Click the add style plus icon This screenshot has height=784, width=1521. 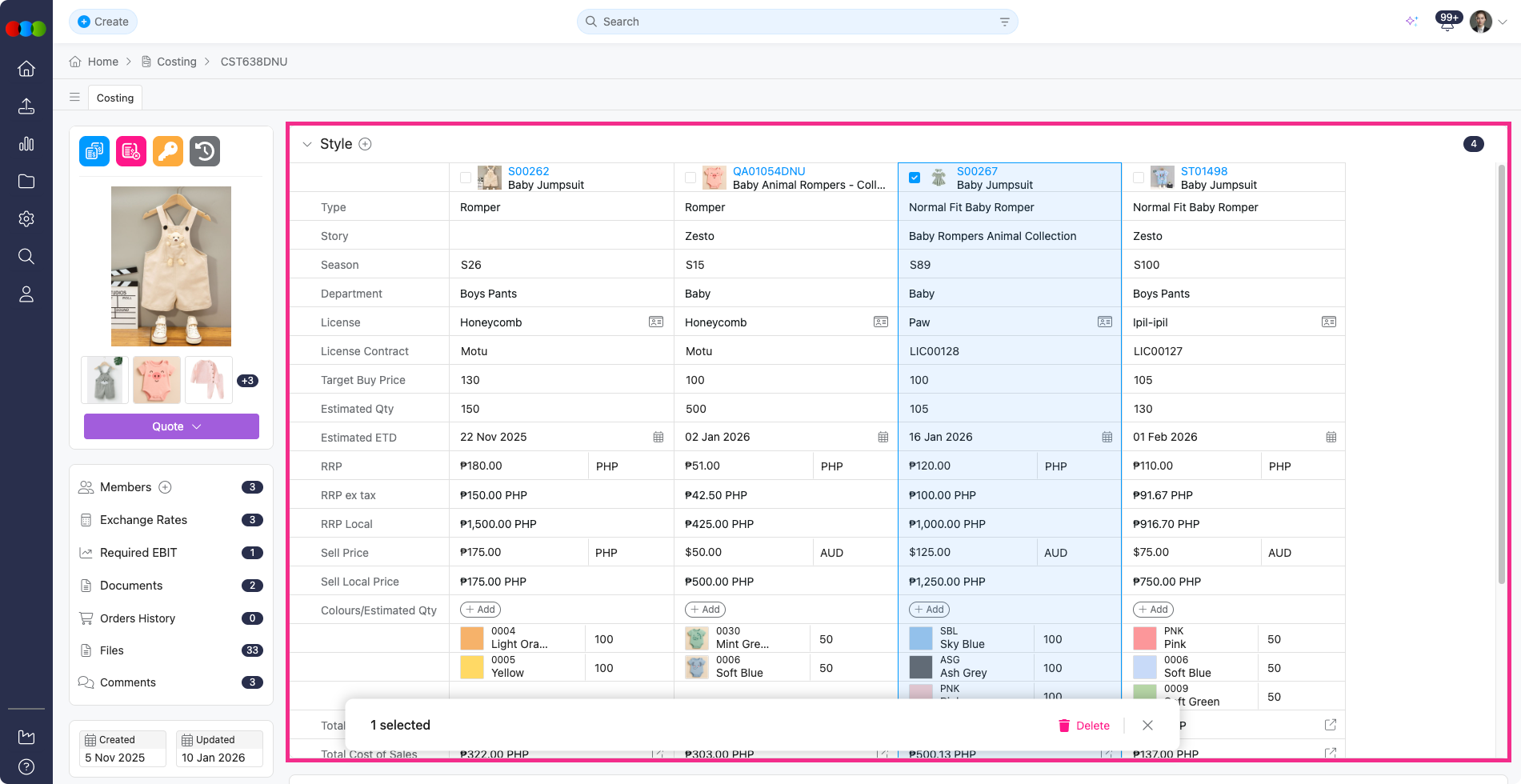[x=365, y=144]
